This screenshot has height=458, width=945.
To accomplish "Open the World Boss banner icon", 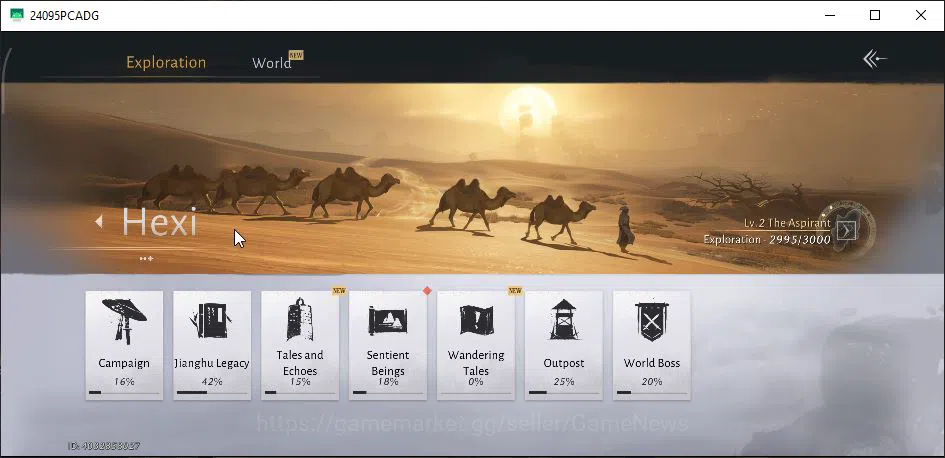I will pyautogui.click(x=651, y=321).
